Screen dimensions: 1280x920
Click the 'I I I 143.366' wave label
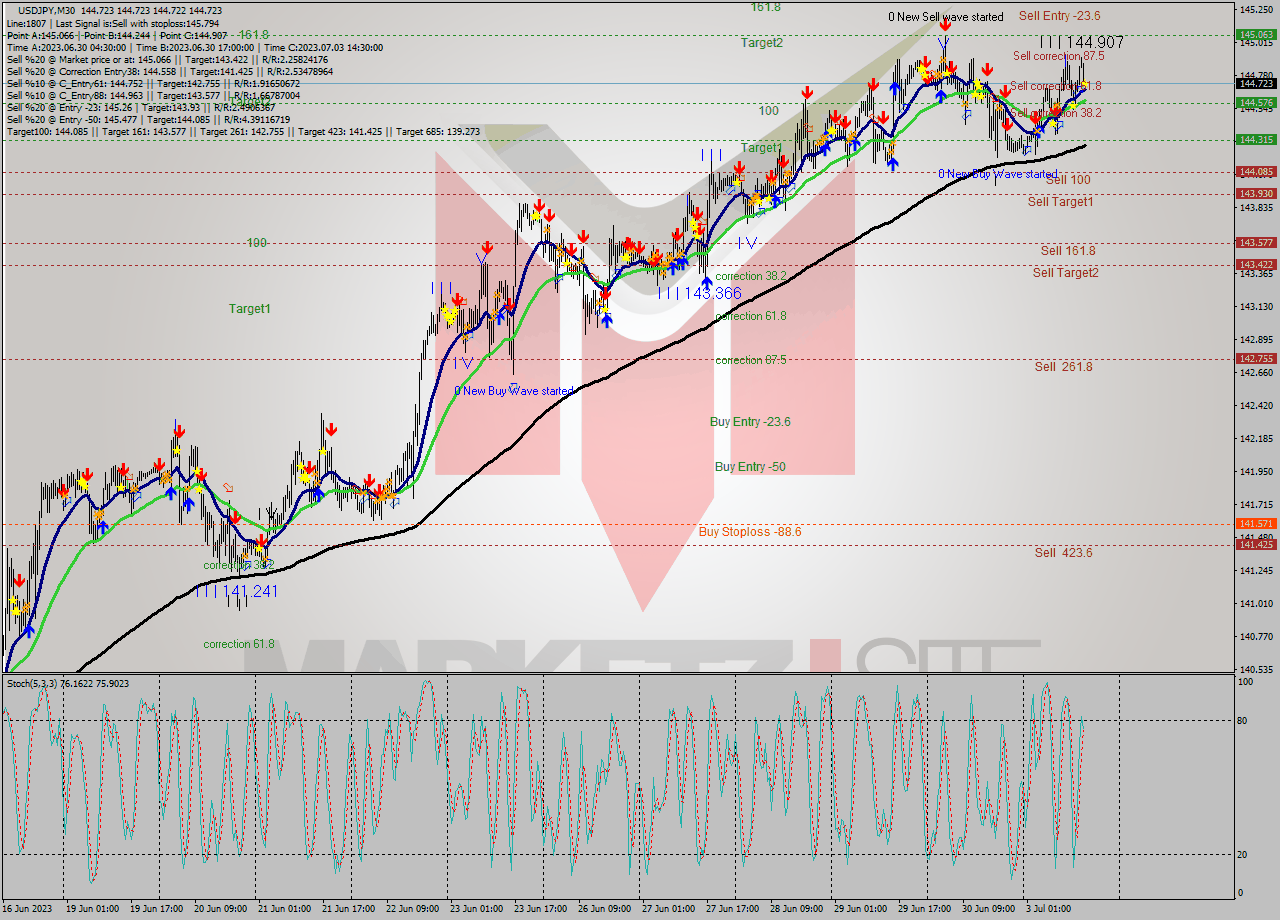click(700, 293)
